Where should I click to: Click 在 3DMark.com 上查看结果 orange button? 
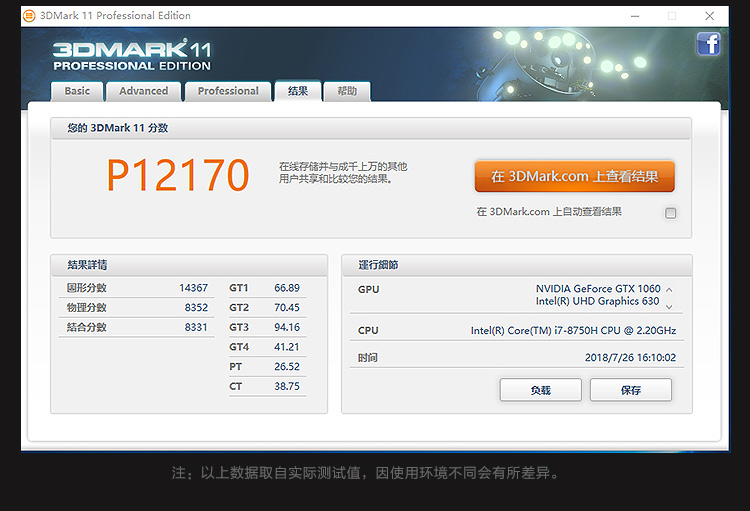pyautogui.click(x=574, y=177)
